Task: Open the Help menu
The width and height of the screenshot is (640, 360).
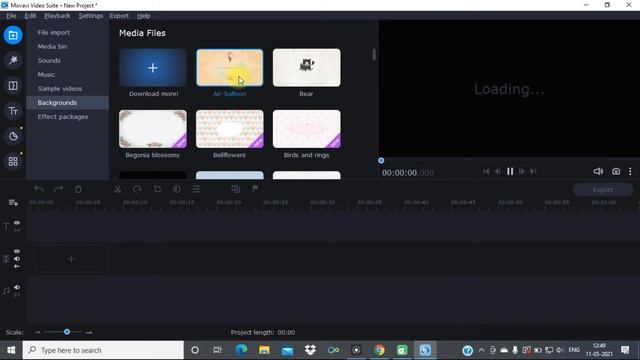Action: [x=144, y=16]
